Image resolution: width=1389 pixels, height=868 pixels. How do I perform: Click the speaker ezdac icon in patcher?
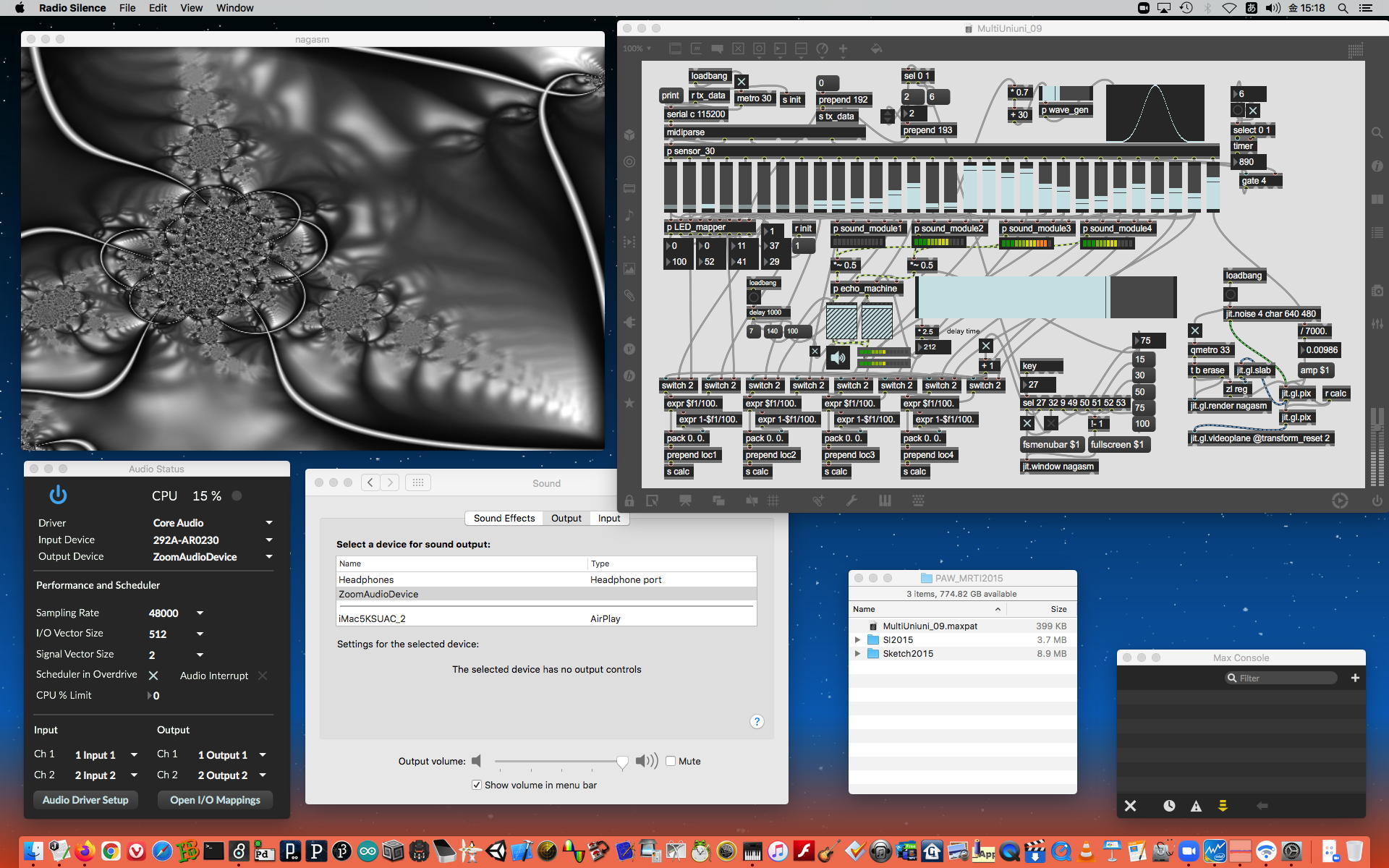[838, 357]
